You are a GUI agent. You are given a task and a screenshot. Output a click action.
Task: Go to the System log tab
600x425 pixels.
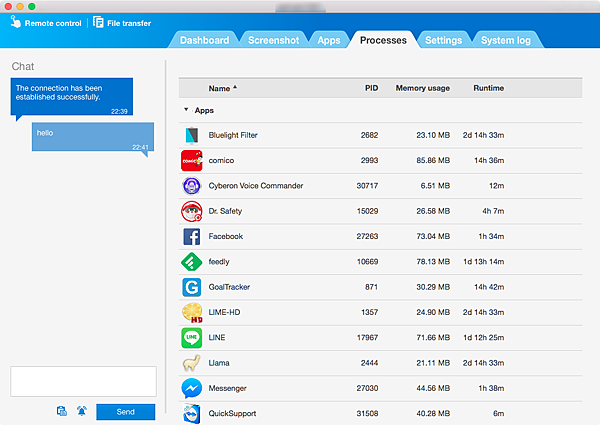click(505, 40)
